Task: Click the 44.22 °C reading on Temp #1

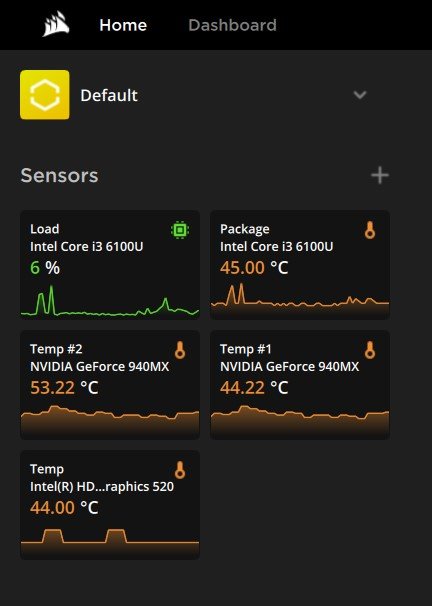Action: [x=254, y=388]
